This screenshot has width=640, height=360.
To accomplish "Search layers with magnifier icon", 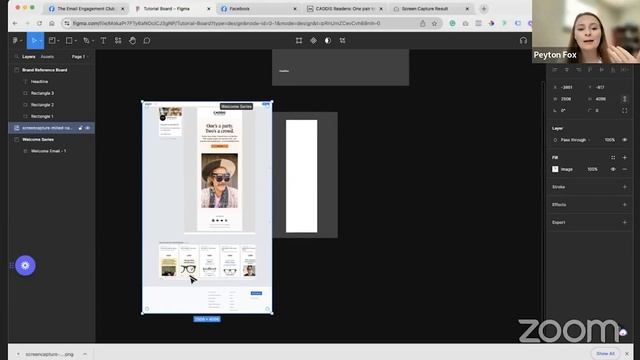I will [x=17, y=57].
